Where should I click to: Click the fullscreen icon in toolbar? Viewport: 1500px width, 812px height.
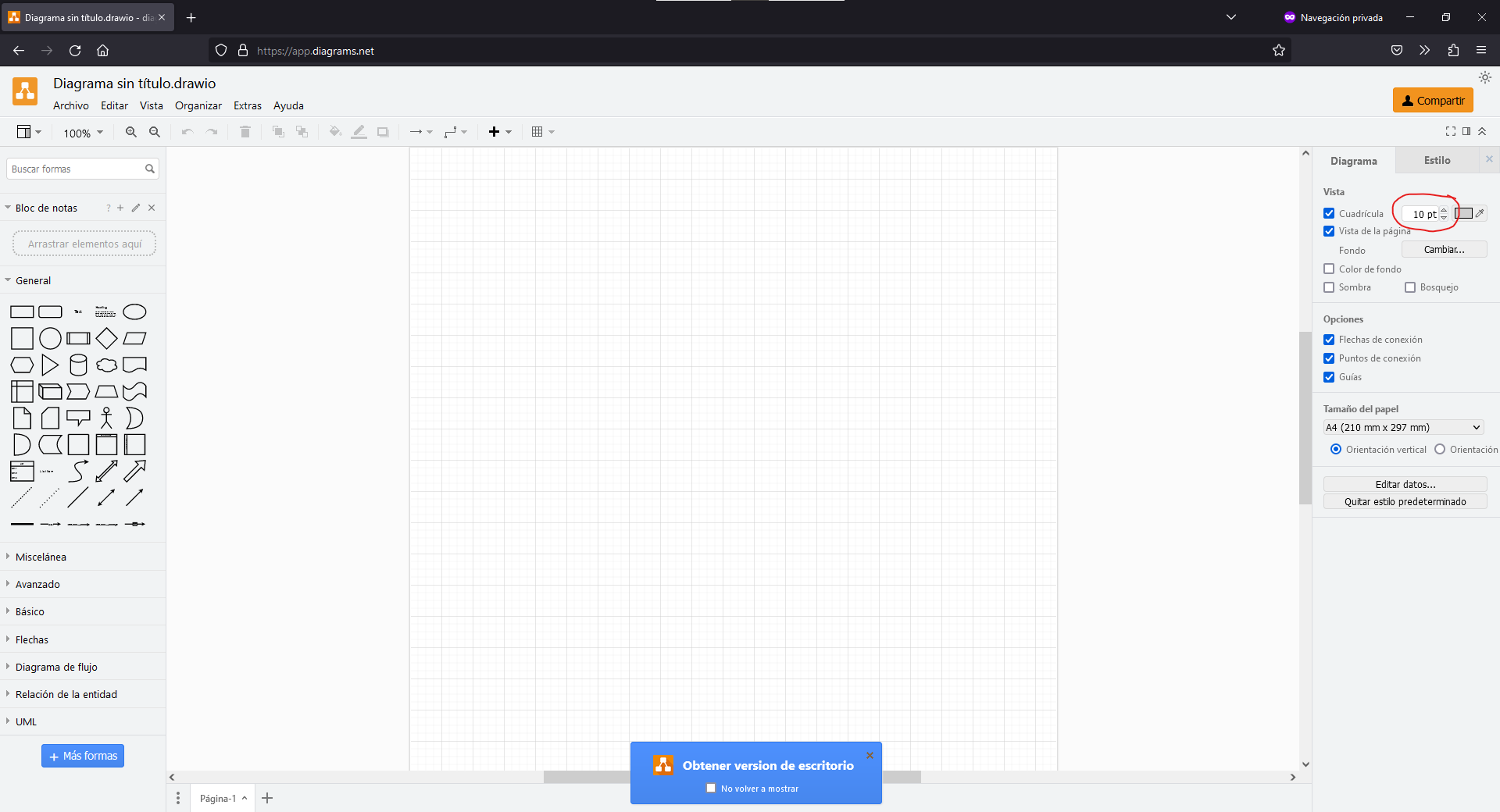(1451, 131)
